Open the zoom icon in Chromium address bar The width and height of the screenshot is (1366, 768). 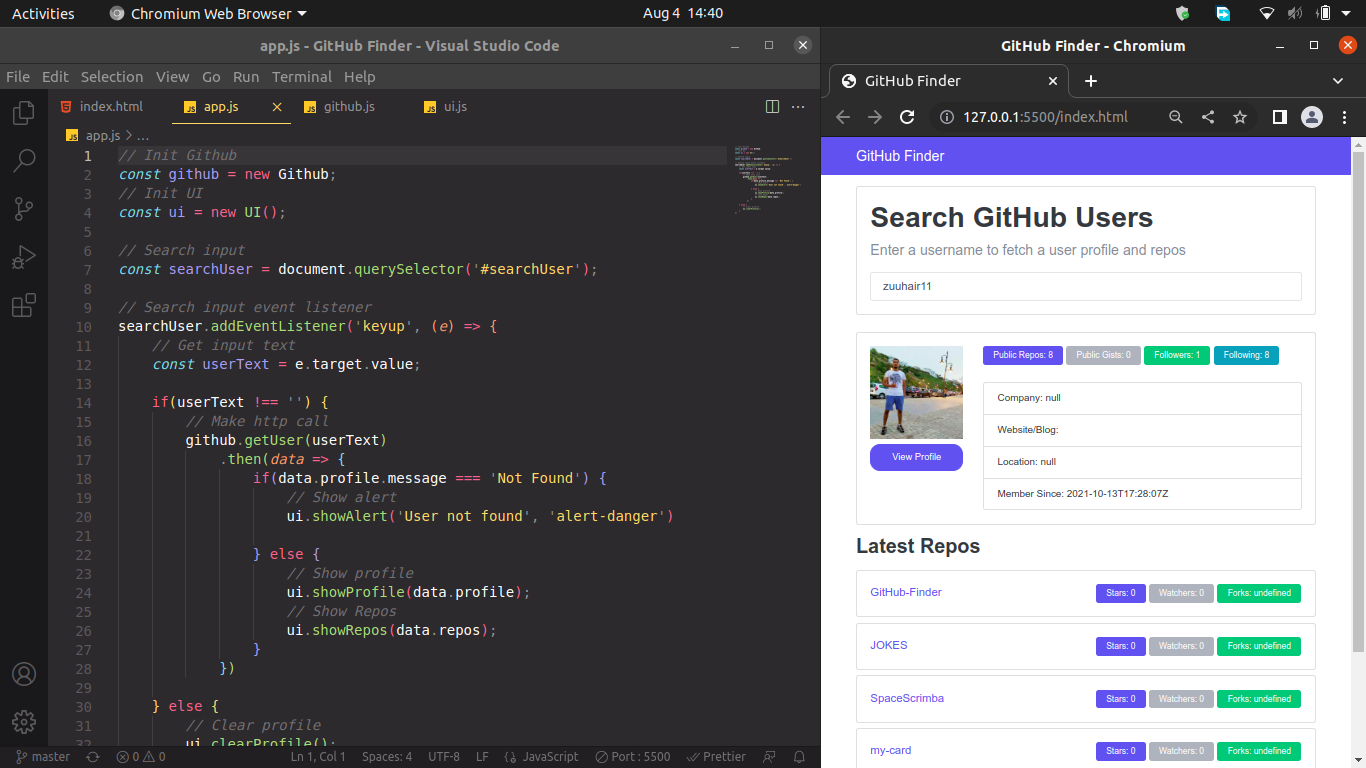pyautogui.click(x=1176, y=117)
